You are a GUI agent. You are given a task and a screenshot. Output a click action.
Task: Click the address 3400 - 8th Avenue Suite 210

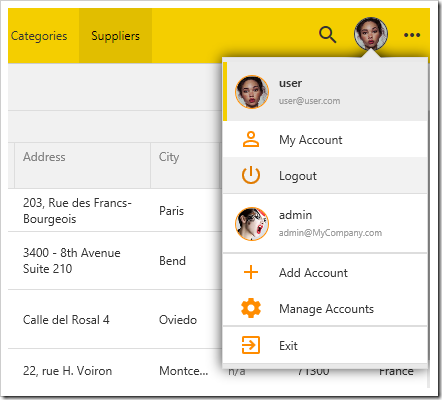pyautogui.click(x=72, y=261)
